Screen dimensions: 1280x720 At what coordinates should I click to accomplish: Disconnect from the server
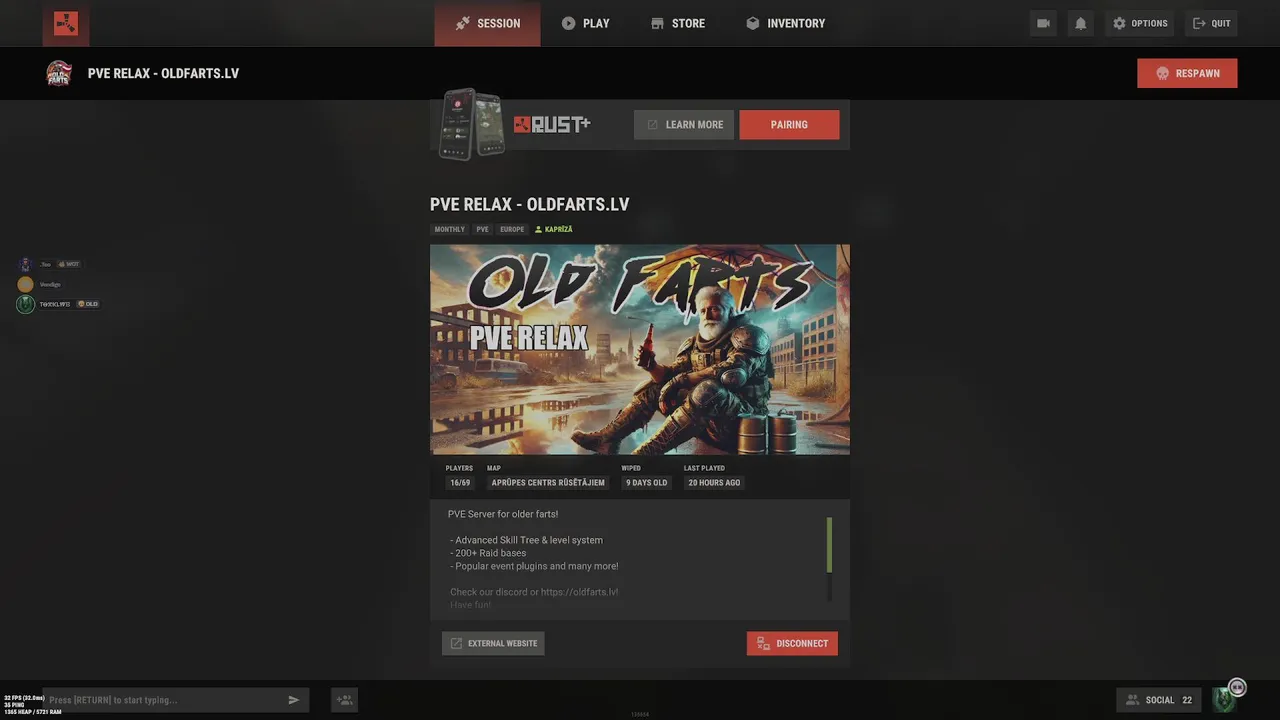click(x=792, y=643)
